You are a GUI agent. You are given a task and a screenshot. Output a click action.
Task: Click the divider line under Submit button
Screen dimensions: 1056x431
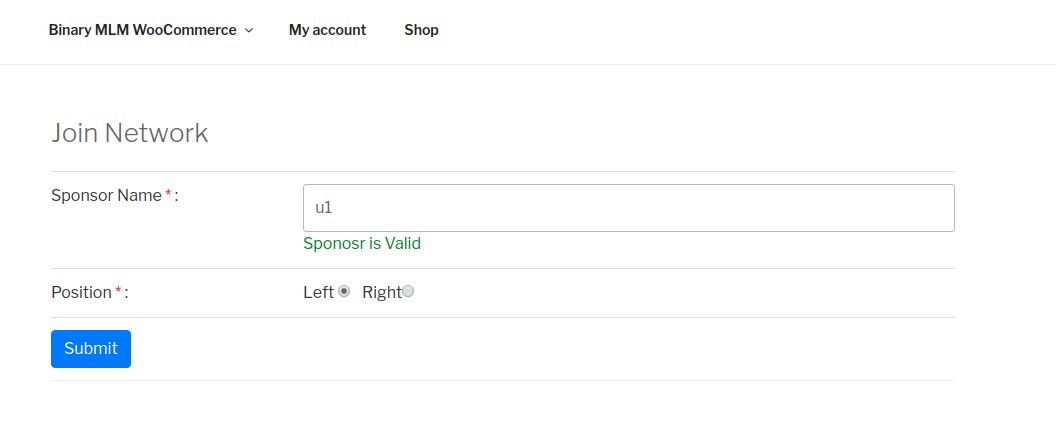(502, 380)
